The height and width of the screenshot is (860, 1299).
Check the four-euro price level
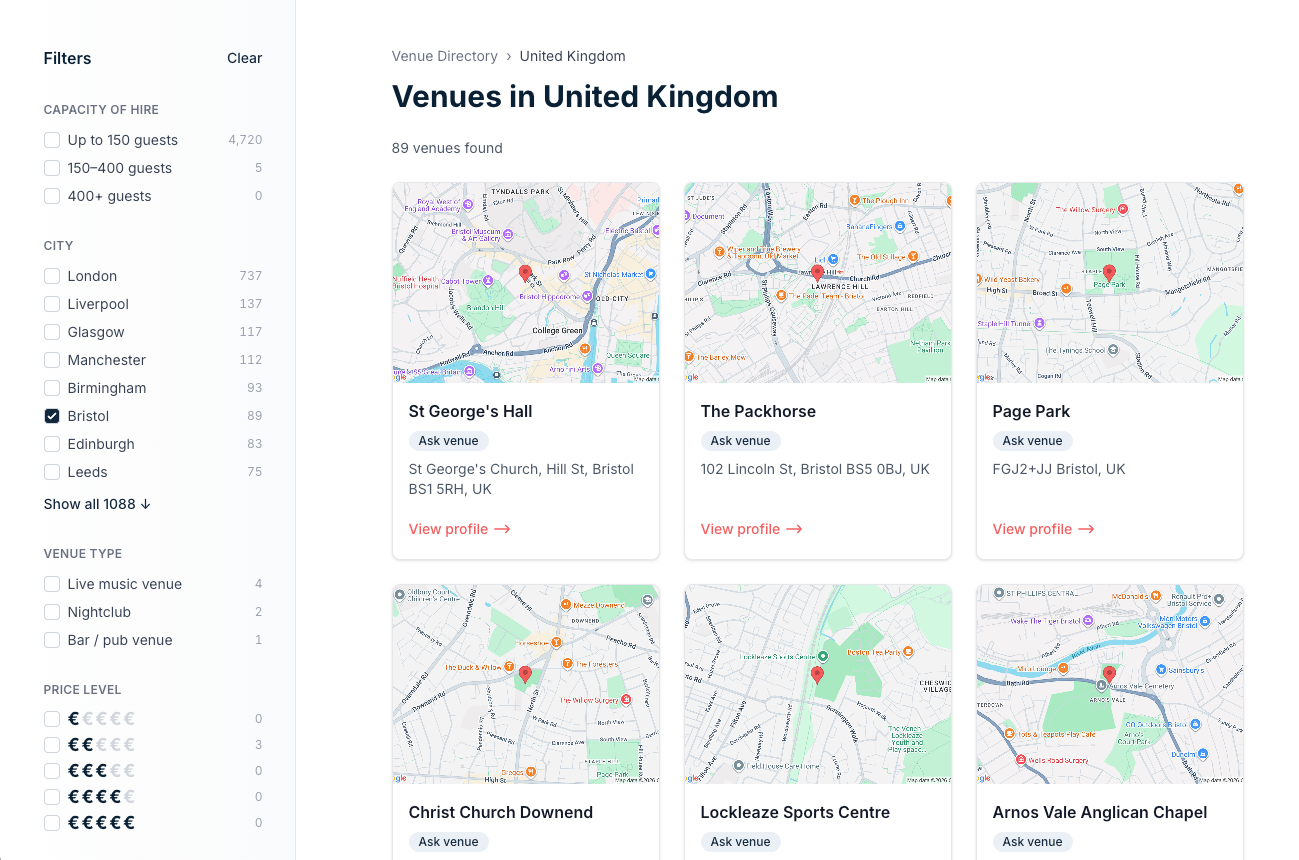coord(52,797)
